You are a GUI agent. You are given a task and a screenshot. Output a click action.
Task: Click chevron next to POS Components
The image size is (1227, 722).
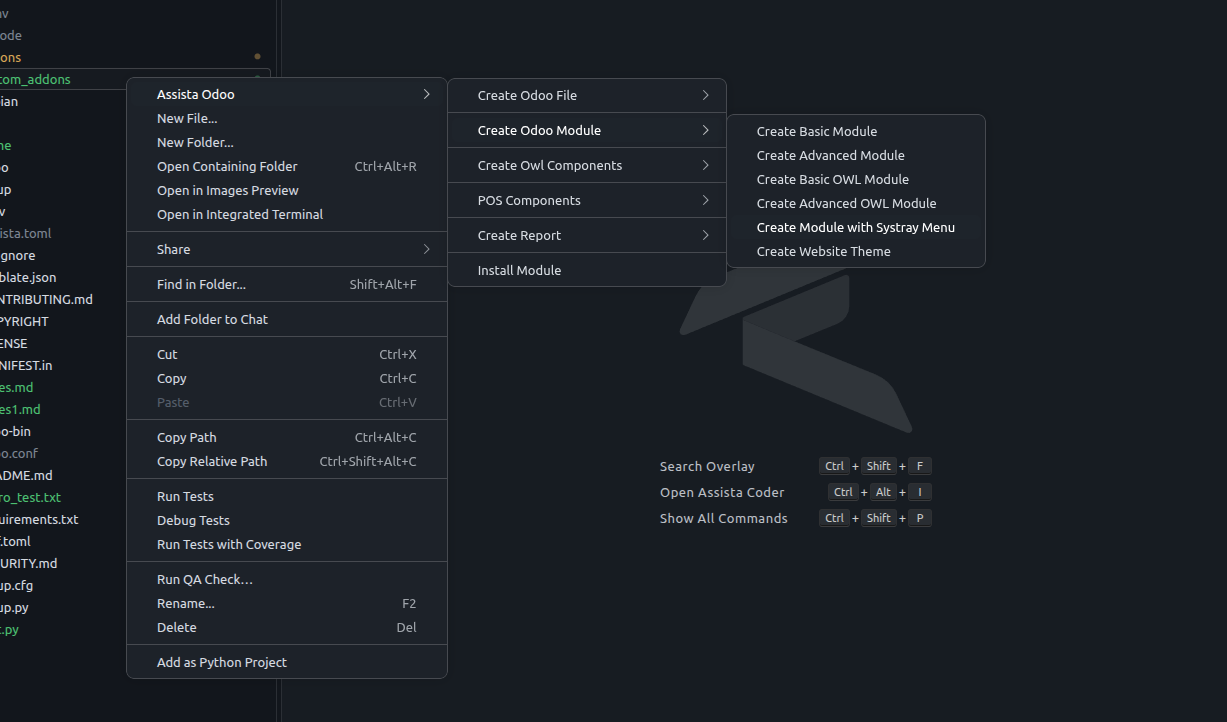click(x=705, y=200)
